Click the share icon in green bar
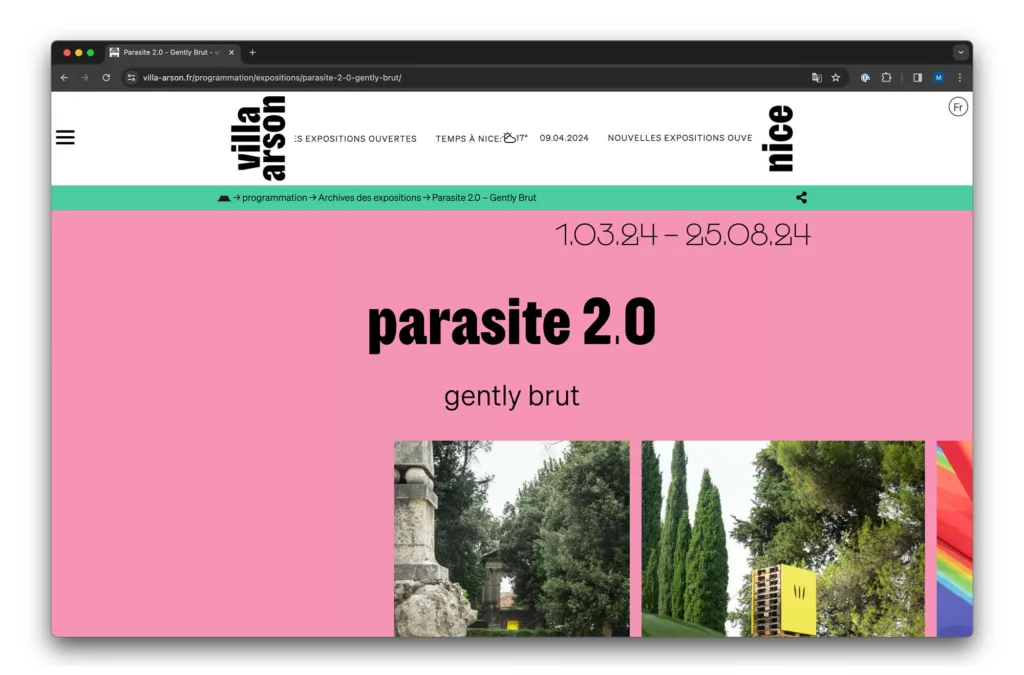The image size is (1024, 675). (x=801, y=198)
